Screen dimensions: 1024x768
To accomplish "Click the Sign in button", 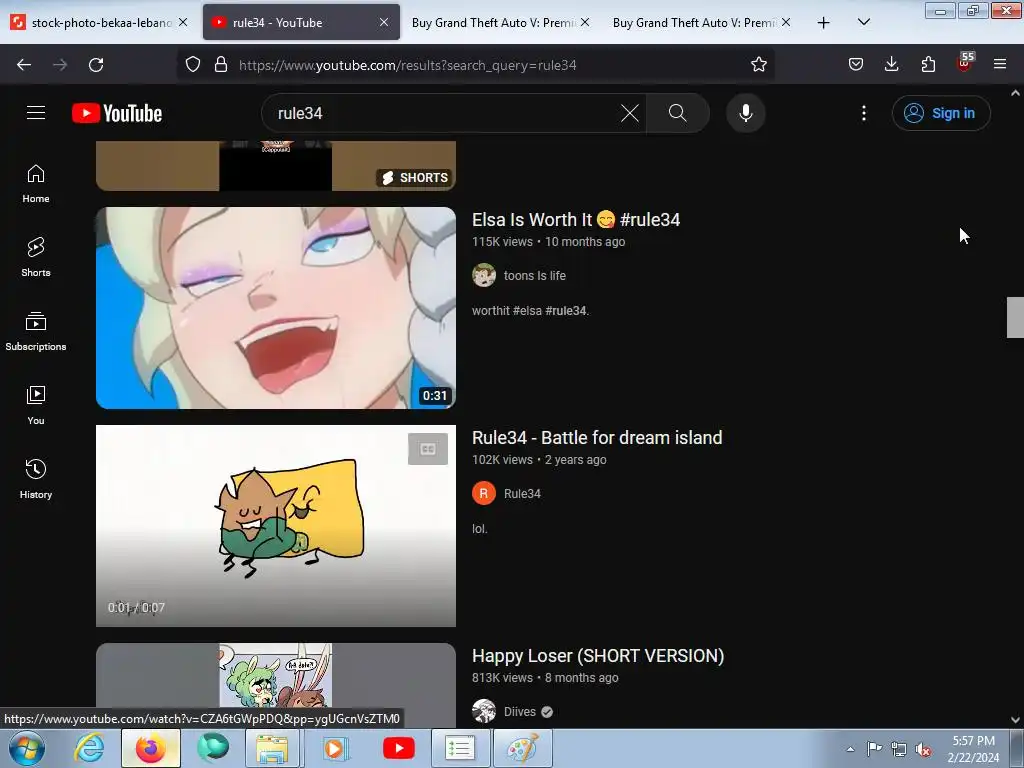I will point(941,113).
